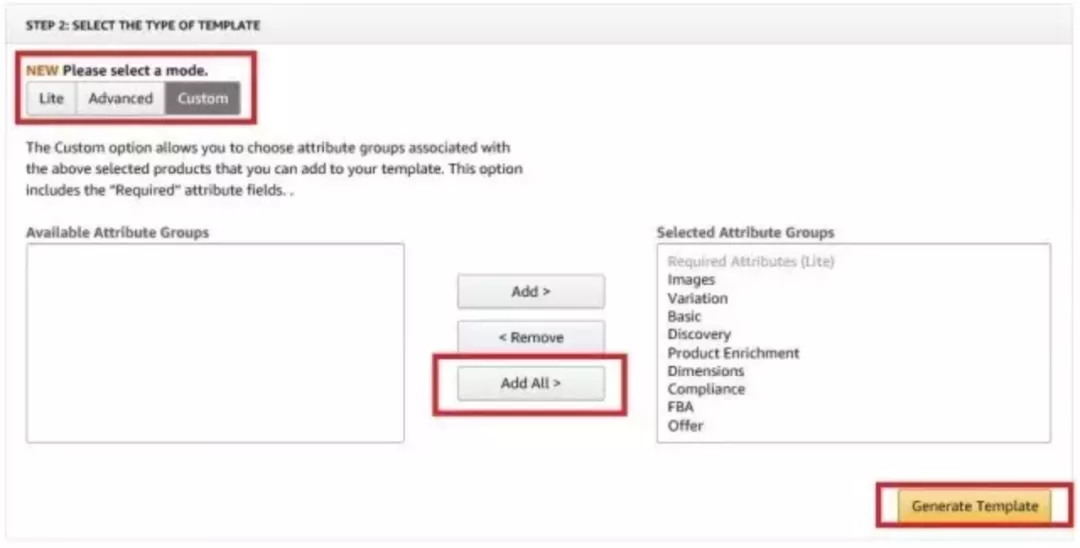Choose the Dimensions attribute group
Viewport: 1080px width, 548px height.
706,371
